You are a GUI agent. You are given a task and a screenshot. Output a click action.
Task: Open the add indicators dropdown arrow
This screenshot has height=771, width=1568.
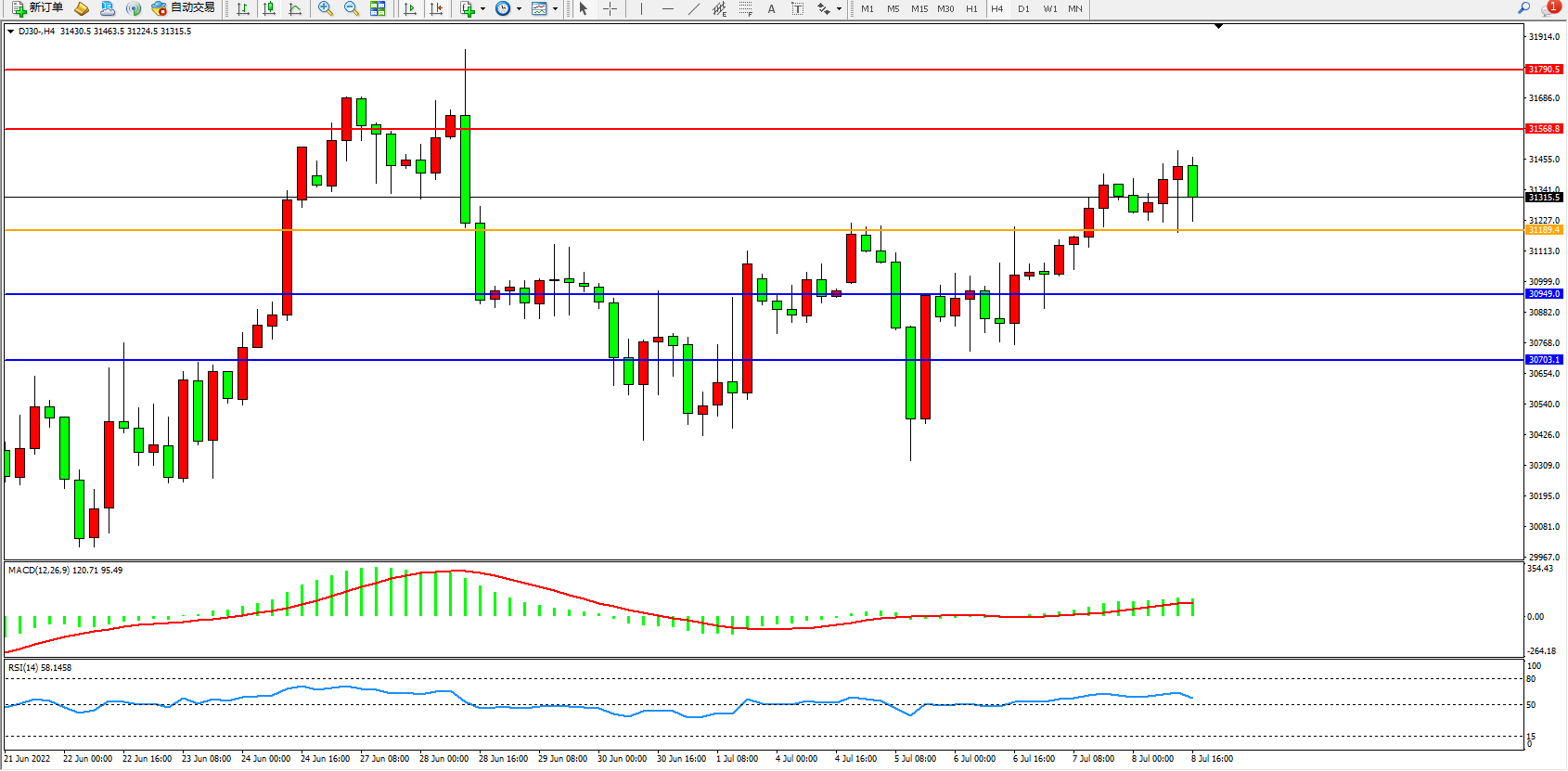tap(482, 9)
